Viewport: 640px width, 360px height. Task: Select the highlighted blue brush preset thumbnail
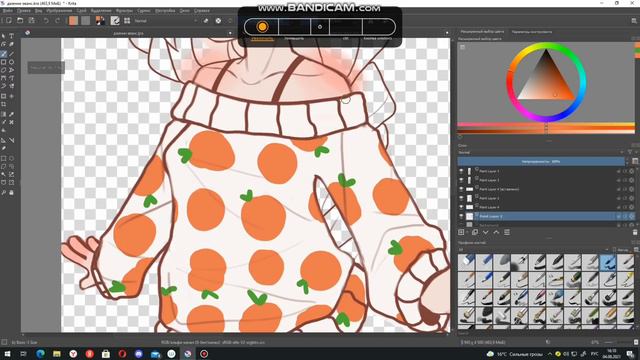[x=608, y=262]
